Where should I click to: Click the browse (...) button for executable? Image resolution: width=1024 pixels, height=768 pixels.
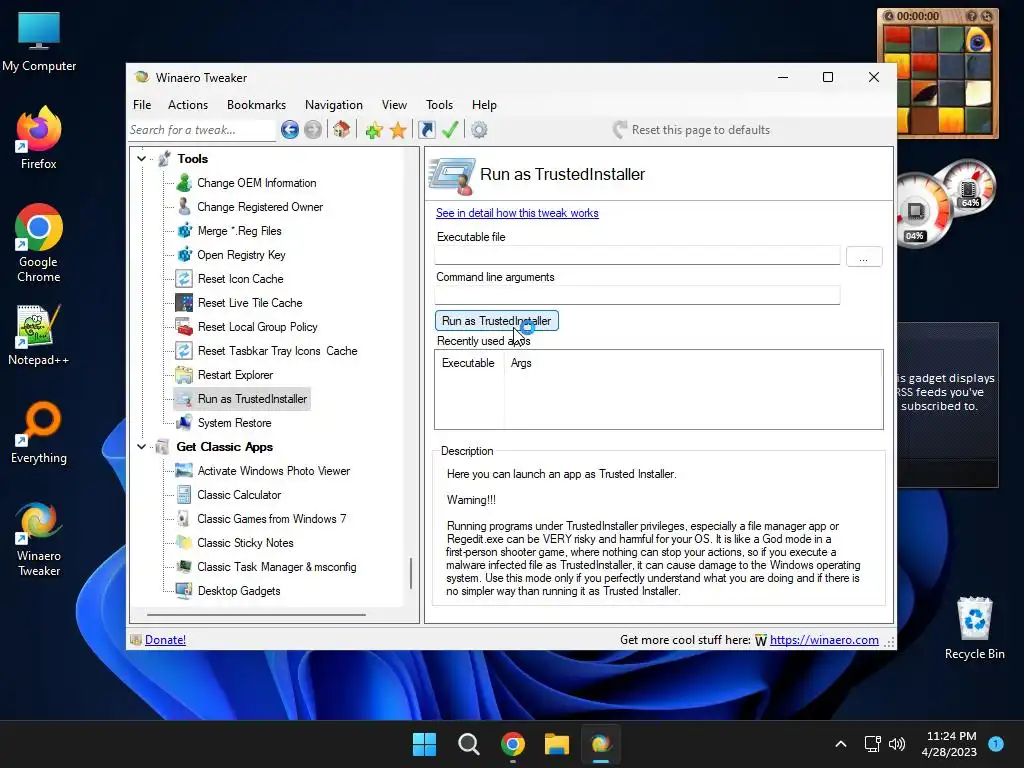coord(863,257)
